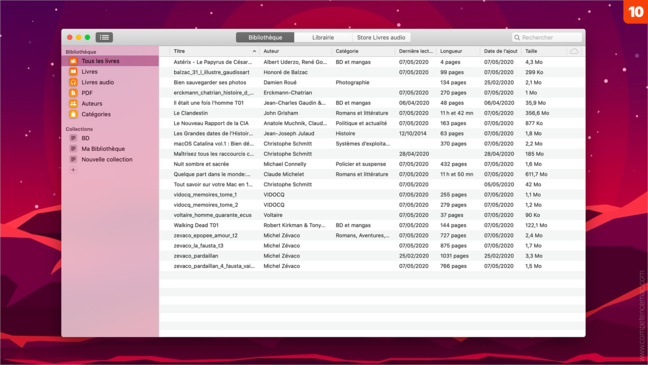Select Quelque part dans le monde row

[x=372, y=174]
